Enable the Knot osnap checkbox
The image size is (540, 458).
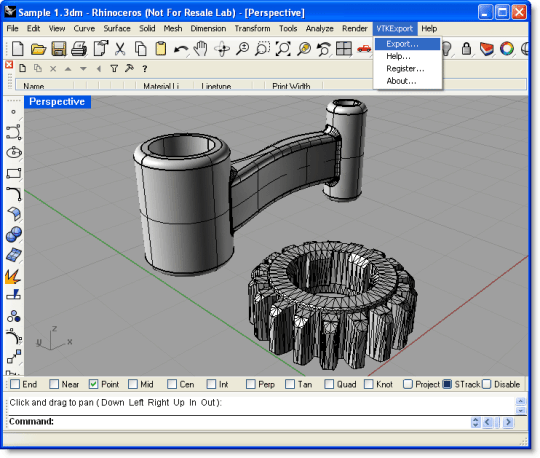[369, 384]
